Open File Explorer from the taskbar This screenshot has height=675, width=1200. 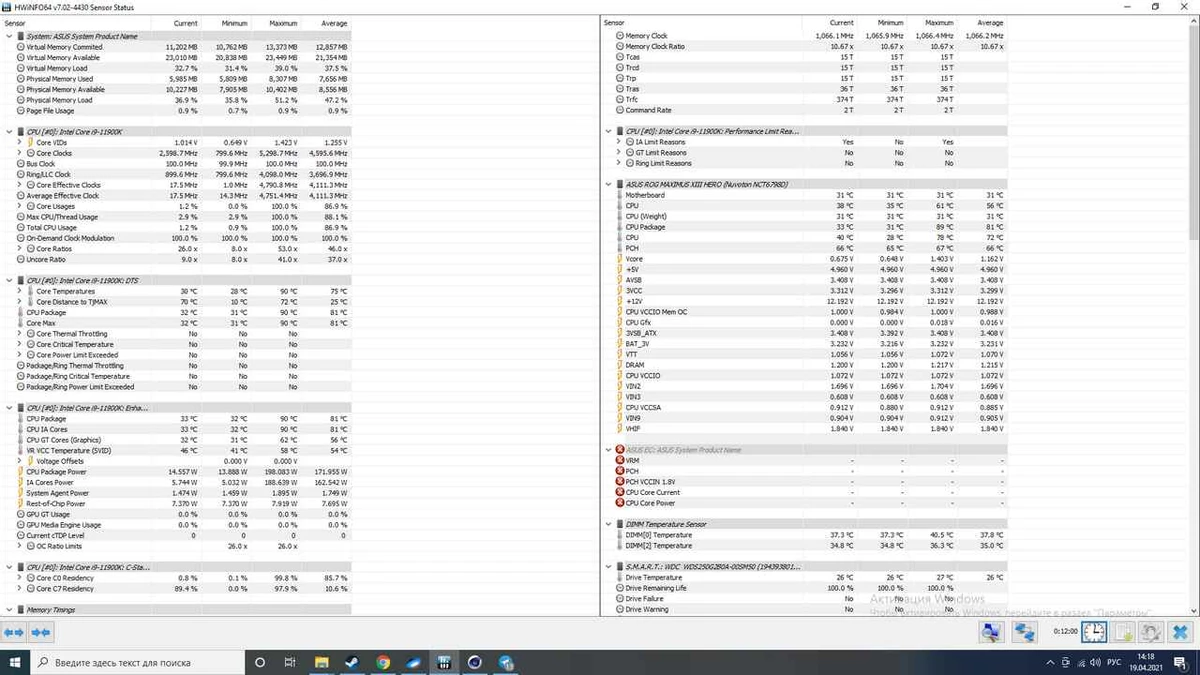321,662
